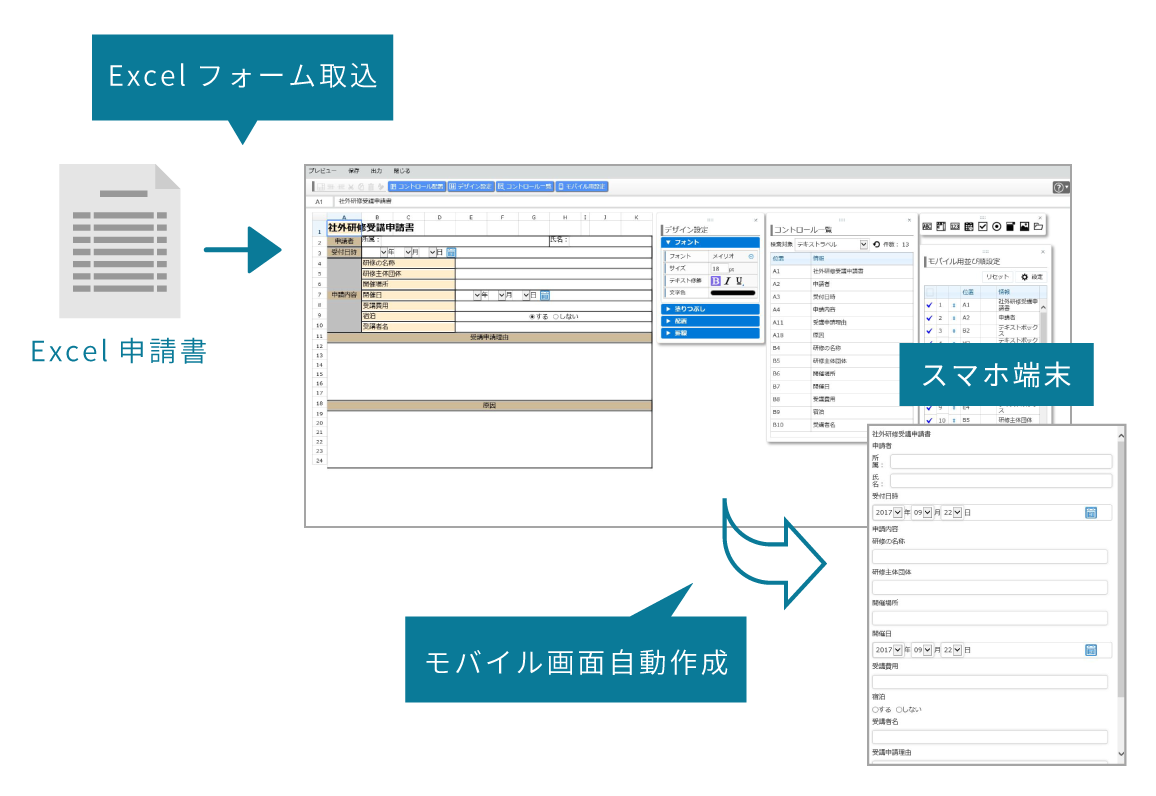The height and width of the screenshot is (796, 1156).
Task: Select the text box control icon
Action: pos(941,227)
